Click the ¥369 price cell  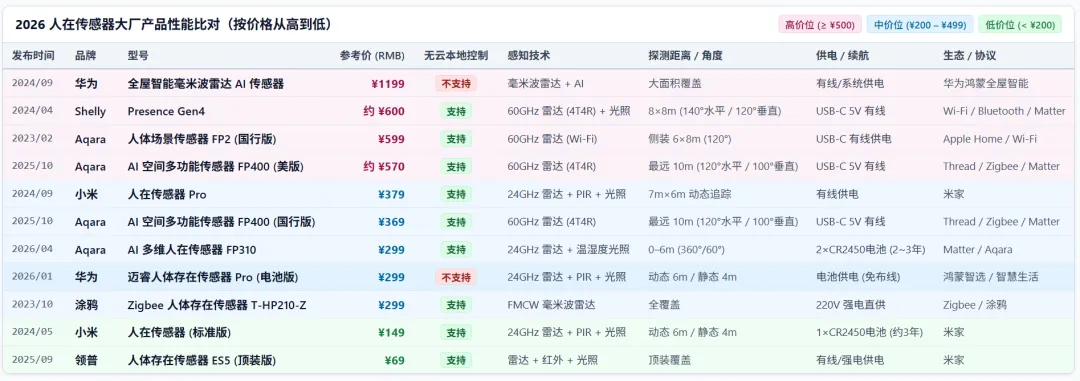pyautogui.click(x=391, y=222)
